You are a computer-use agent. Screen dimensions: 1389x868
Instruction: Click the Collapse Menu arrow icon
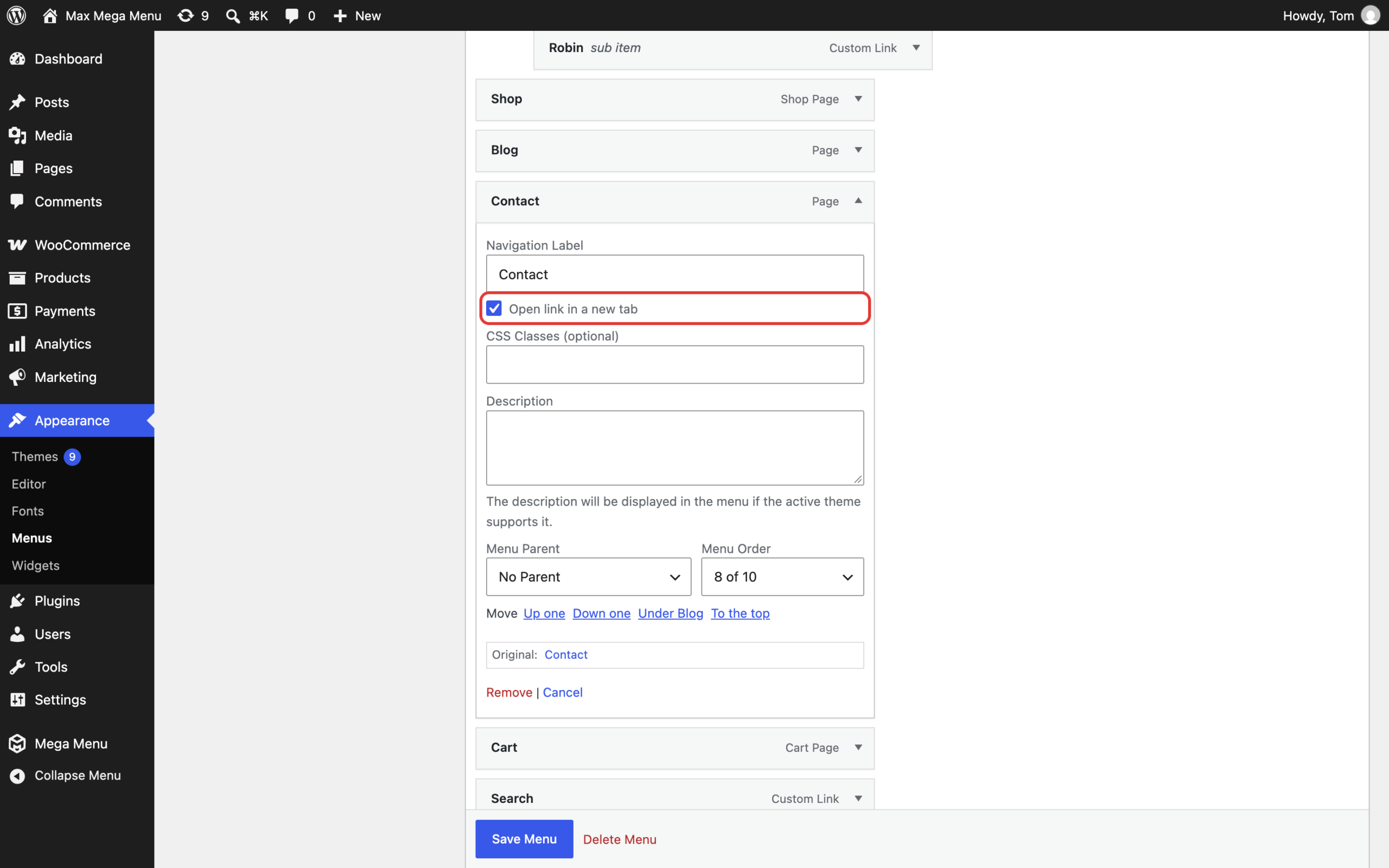17,776
